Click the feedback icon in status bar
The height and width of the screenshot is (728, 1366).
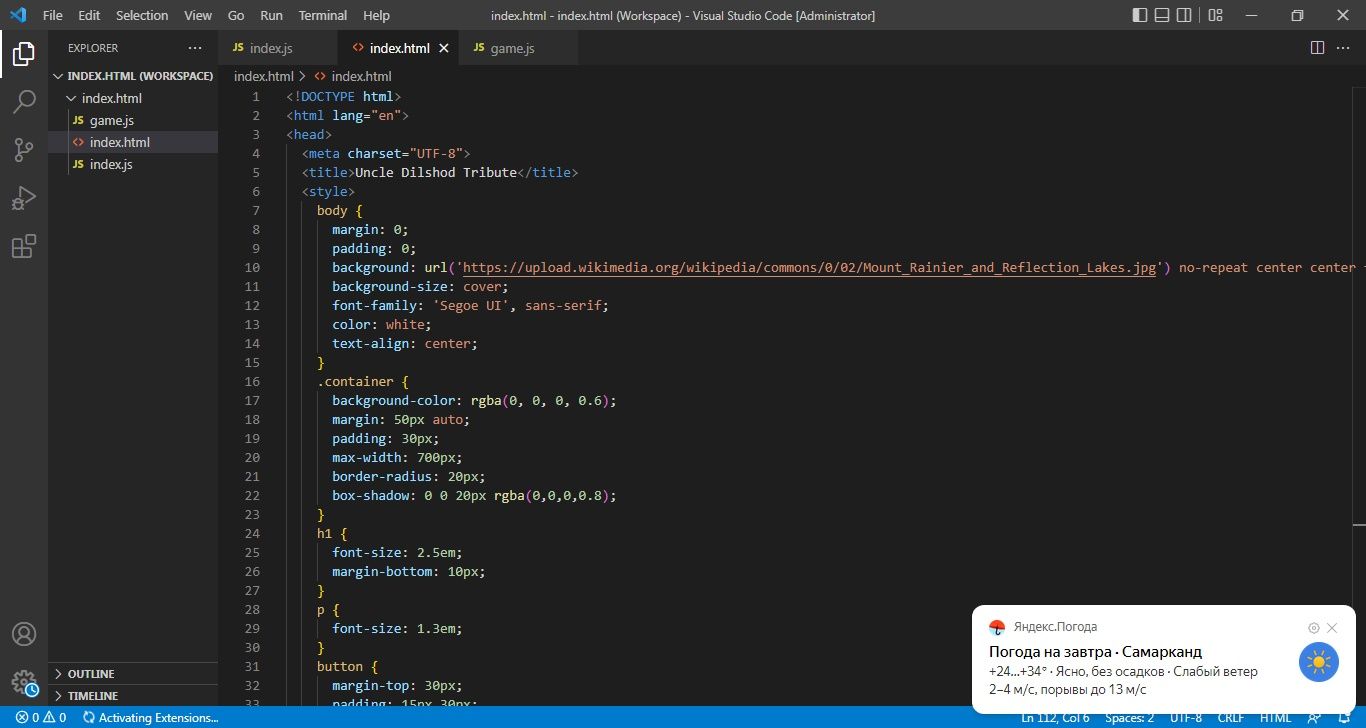[1316, 718]
